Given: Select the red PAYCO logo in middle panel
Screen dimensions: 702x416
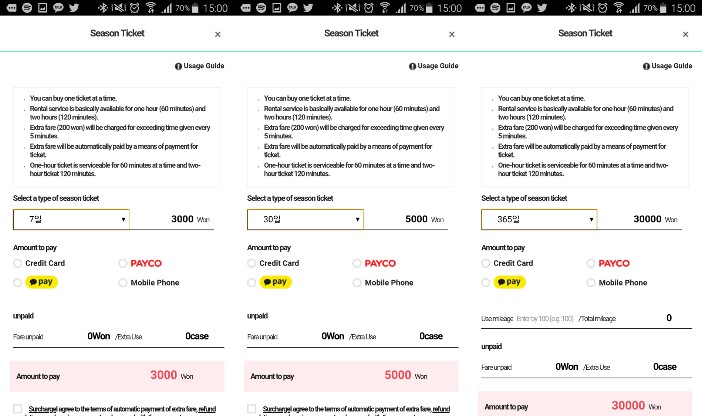Looking at the screenshot, I should pyautogui.click(x=380, y=263).
